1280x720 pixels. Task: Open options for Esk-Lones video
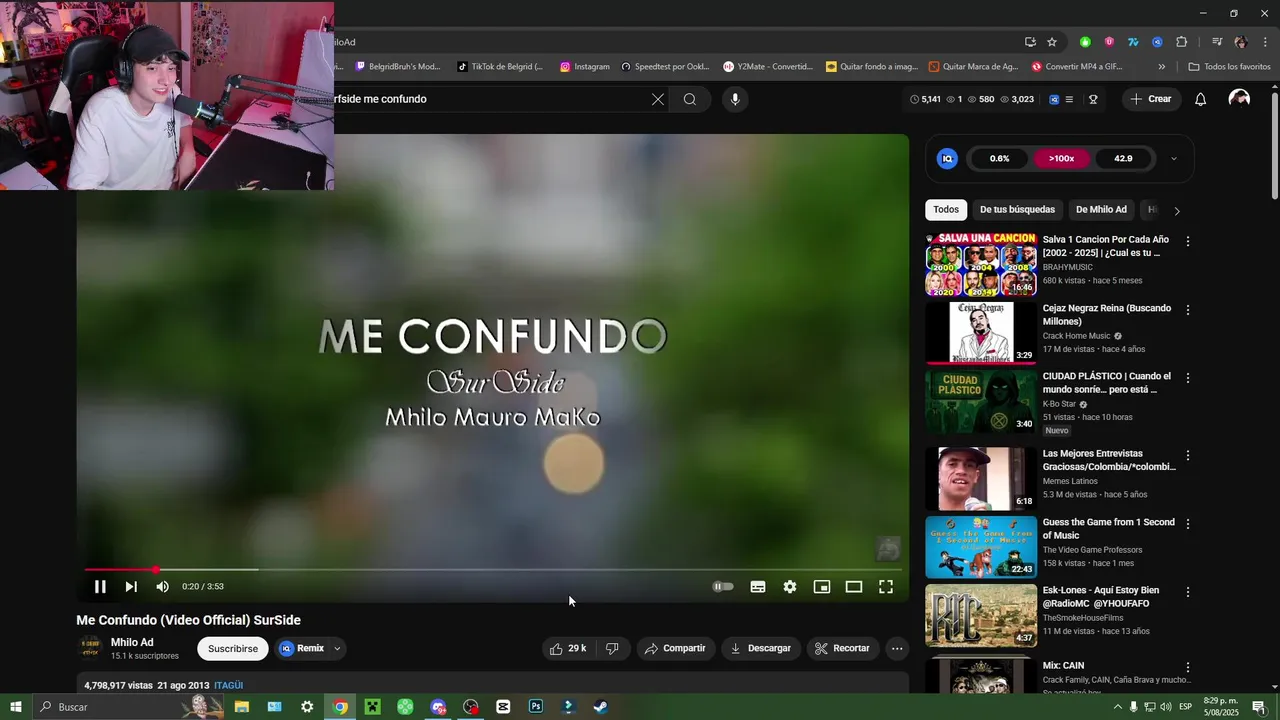click(x=1188, y=592)
